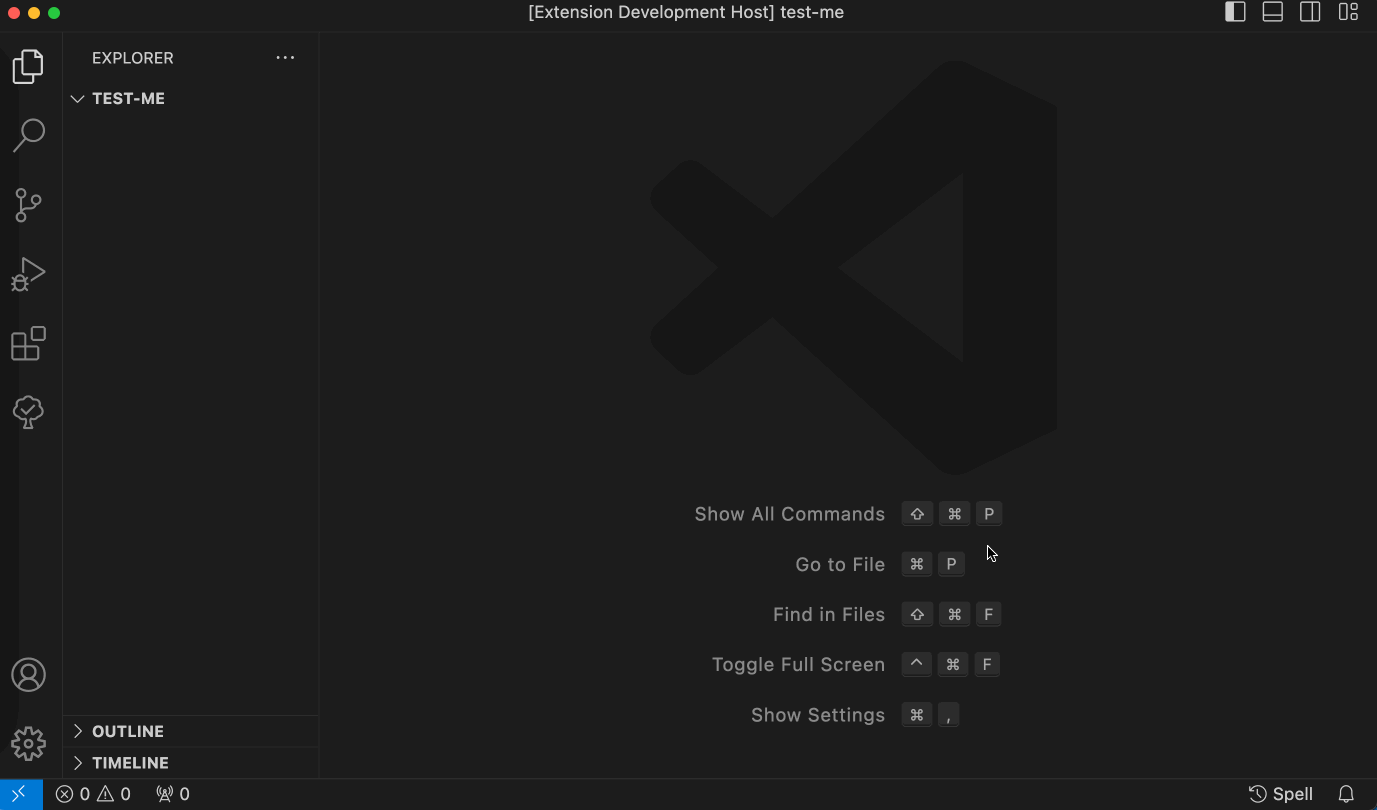Open the Accounts menu
The width and height of the screenshot is (1377, 810).
click(x=28, y=675)
